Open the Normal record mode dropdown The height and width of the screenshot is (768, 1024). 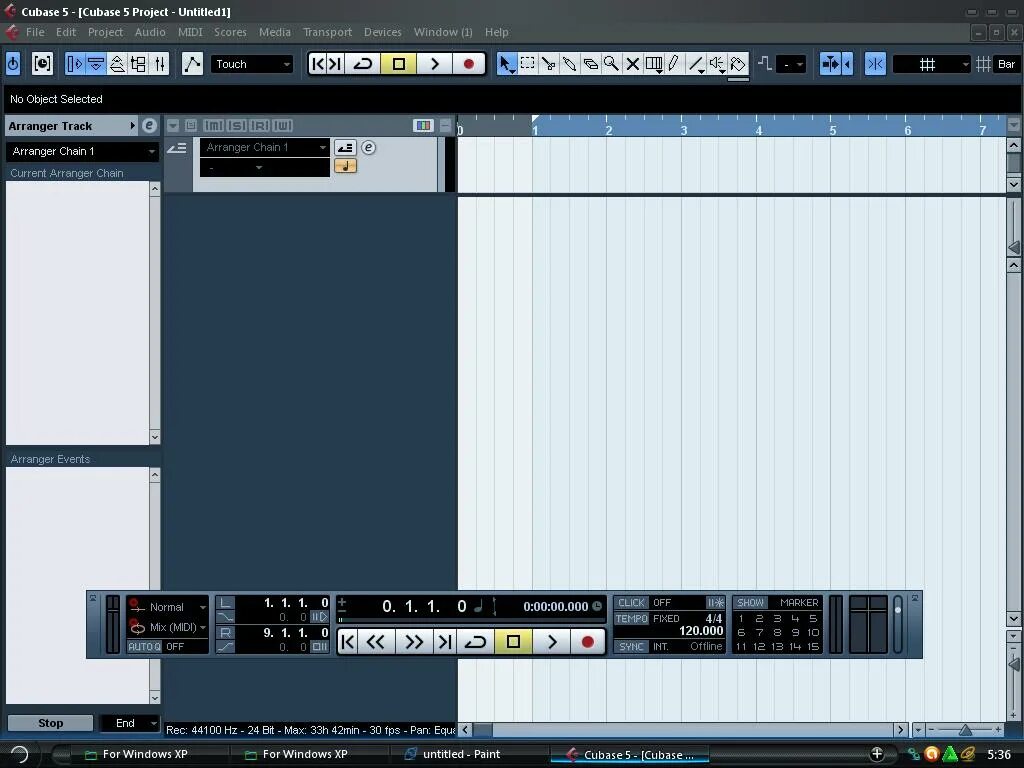click(168, 607)
